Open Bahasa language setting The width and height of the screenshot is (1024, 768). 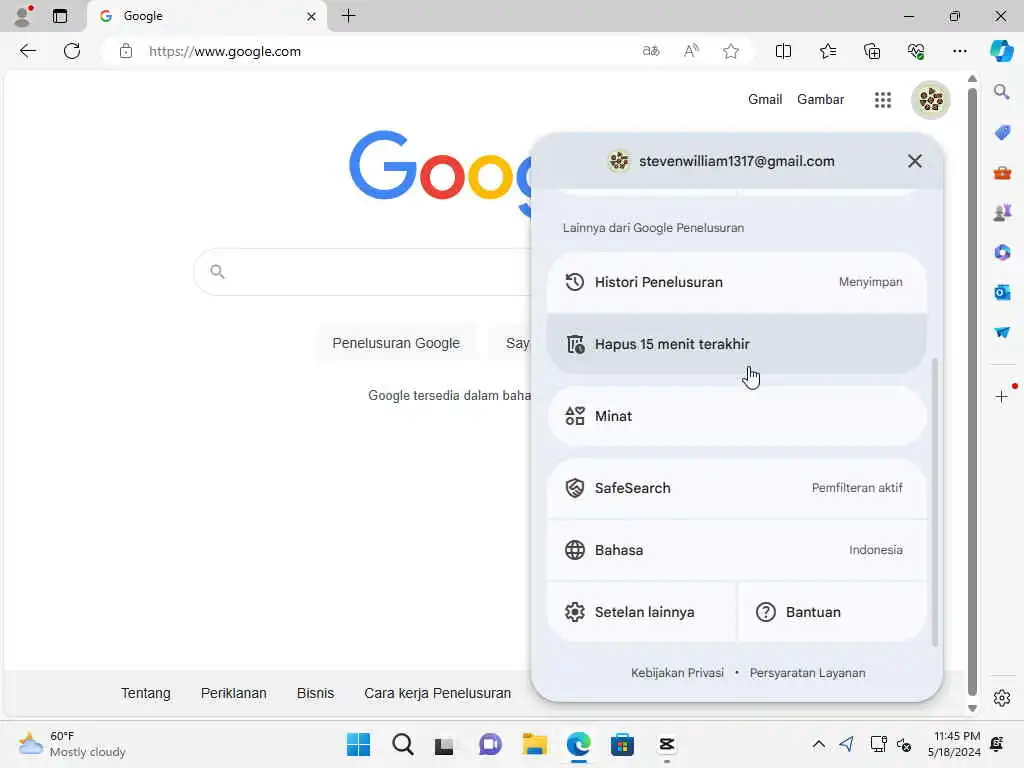click(x=737, y=550)
